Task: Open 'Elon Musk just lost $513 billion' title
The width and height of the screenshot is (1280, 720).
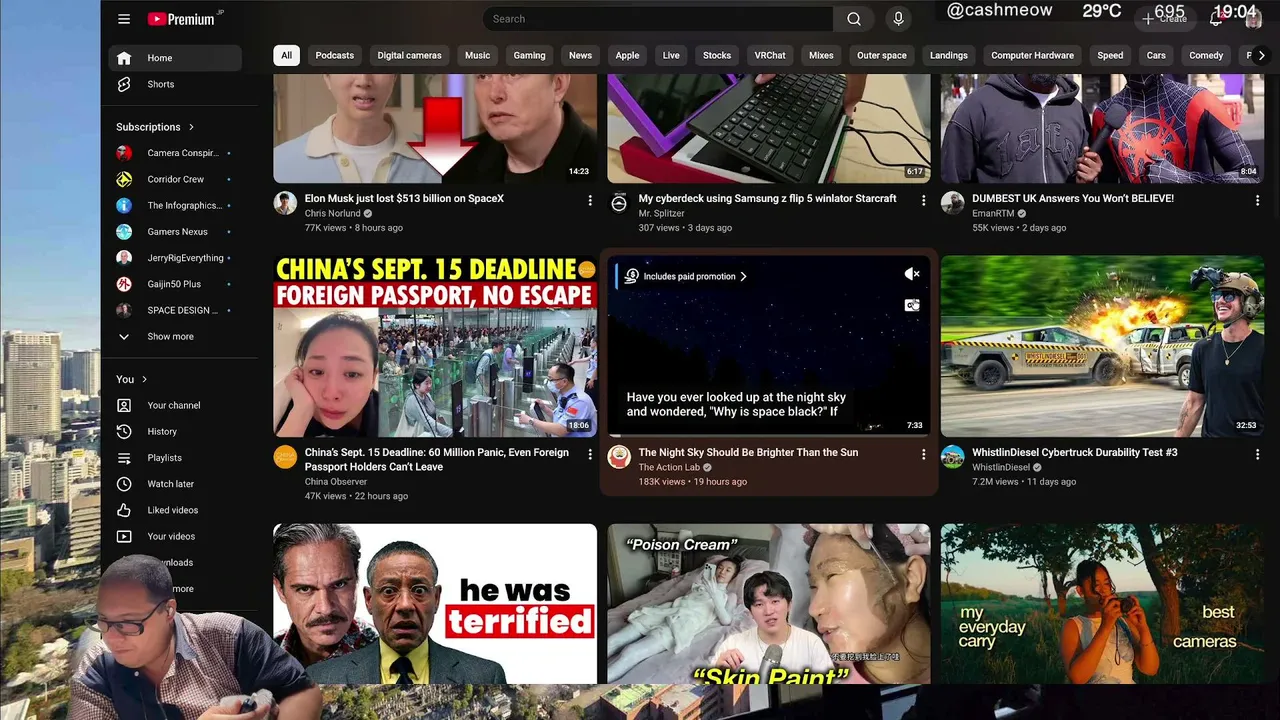Action: tap(404, 198)
